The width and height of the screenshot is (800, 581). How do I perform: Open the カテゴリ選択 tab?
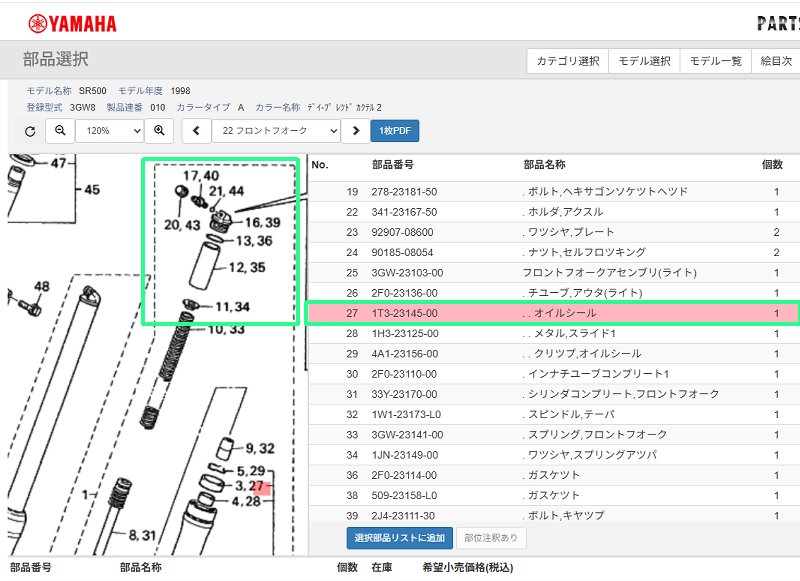567,61
